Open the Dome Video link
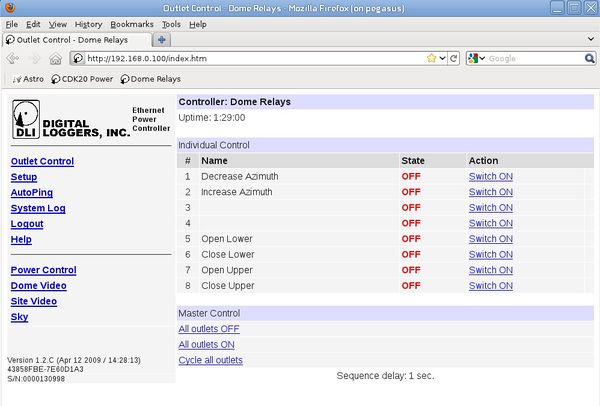Image resolution: width=600 pixels, height=406 pixels. pos(38,286)
